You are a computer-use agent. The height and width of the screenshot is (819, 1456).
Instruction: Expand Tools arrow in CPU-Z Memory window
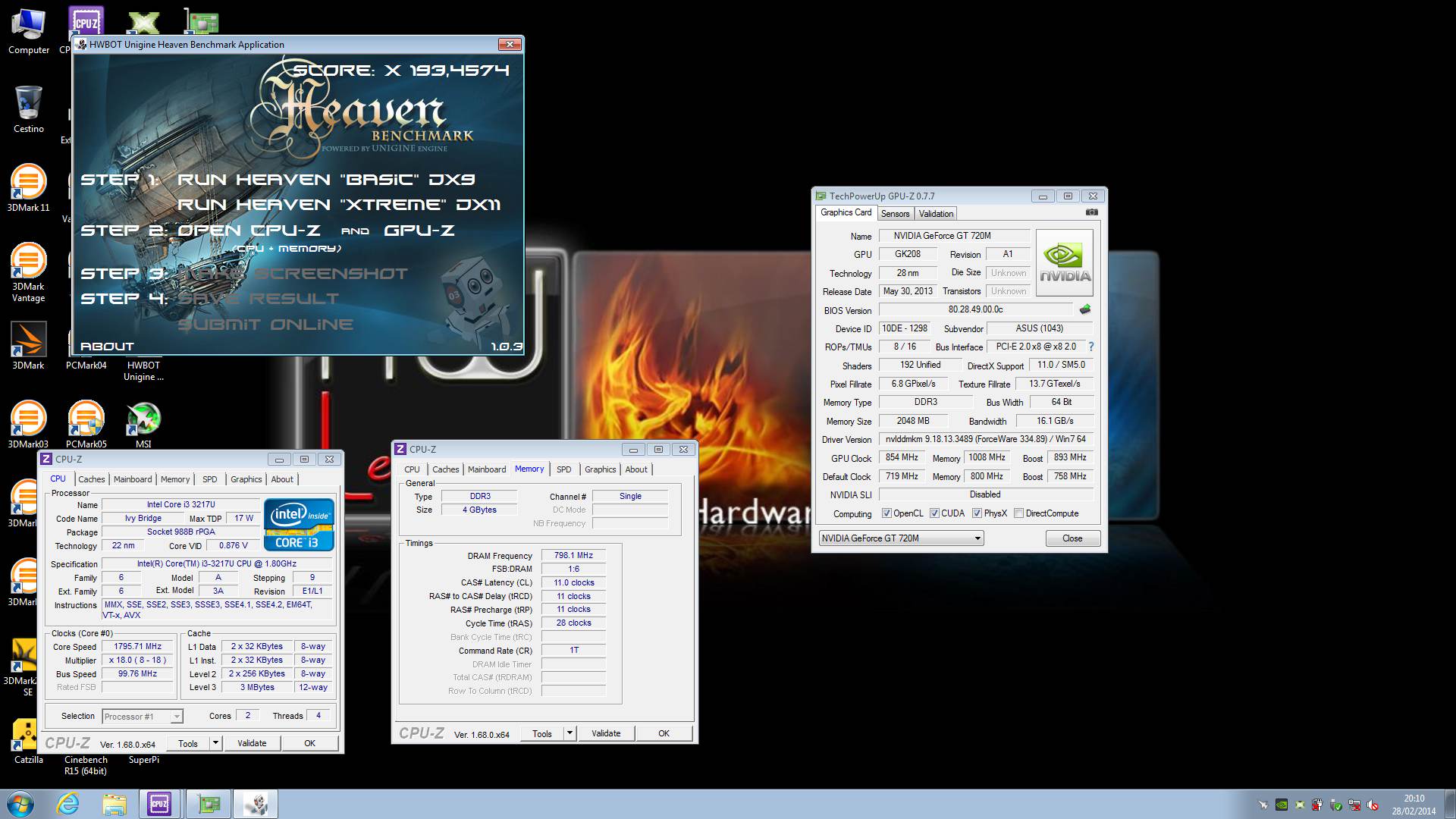click(570, 733)
